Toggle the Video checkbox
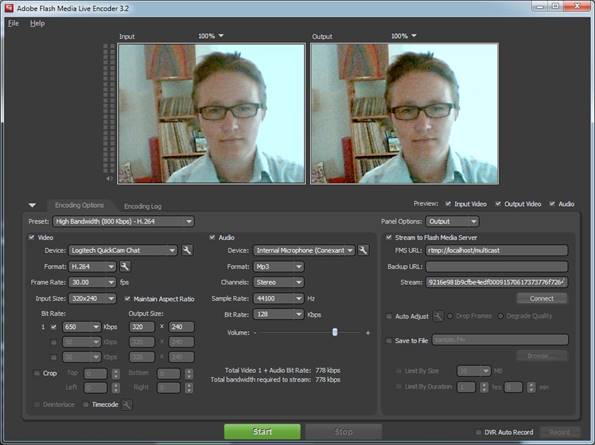Screen dimensions: 595x445 click(x=31, y=237)
